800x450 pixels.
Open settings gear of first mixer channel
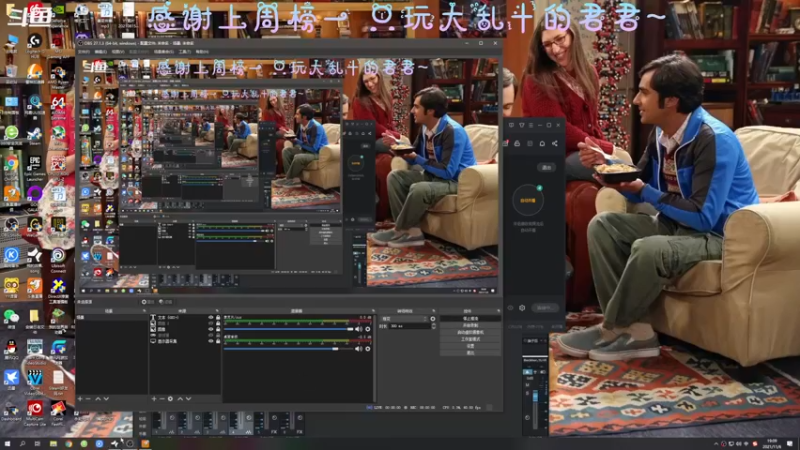[368, 329]
